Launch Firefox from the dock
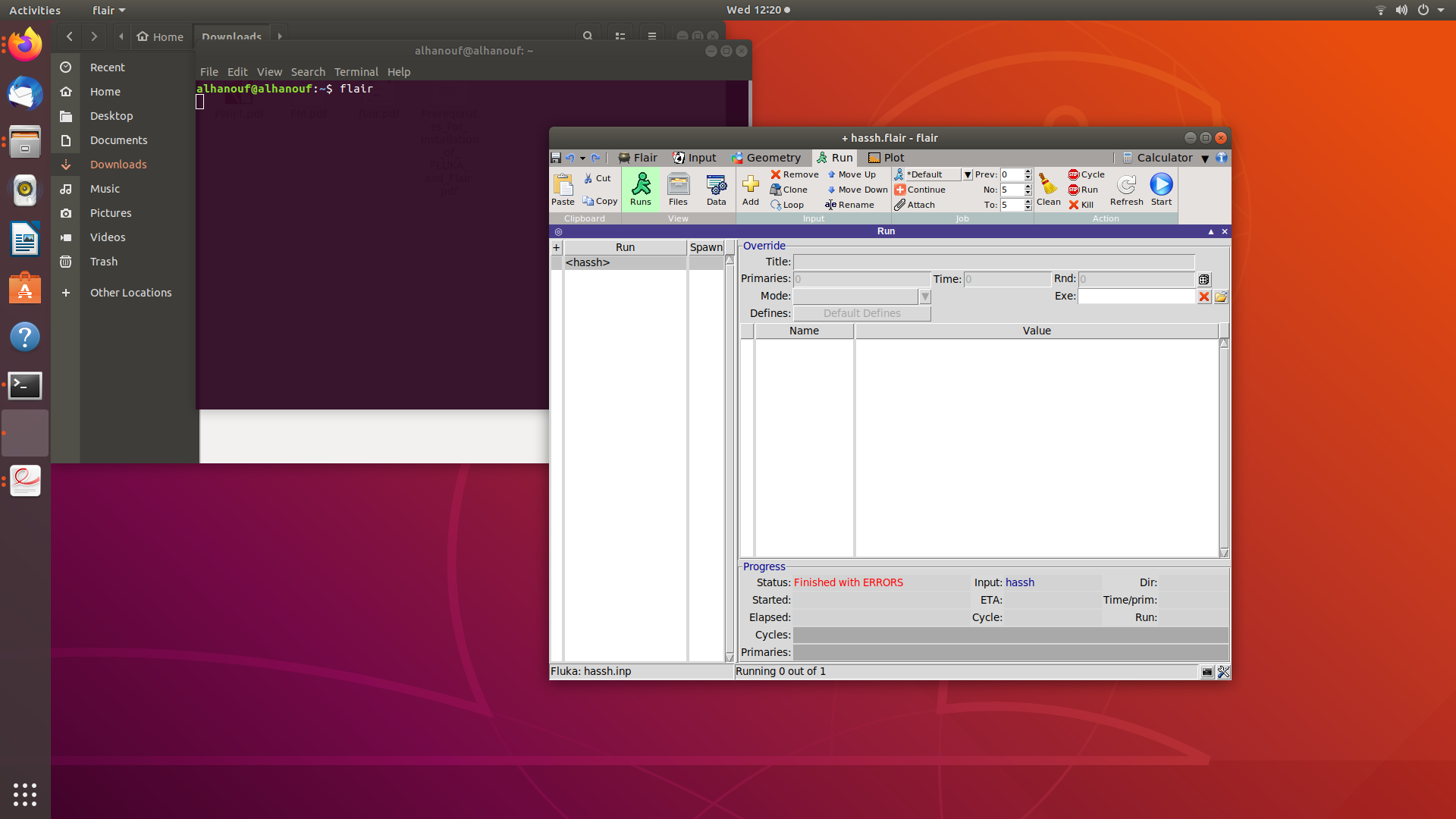The image size is (1456, 819). point(25,45)
